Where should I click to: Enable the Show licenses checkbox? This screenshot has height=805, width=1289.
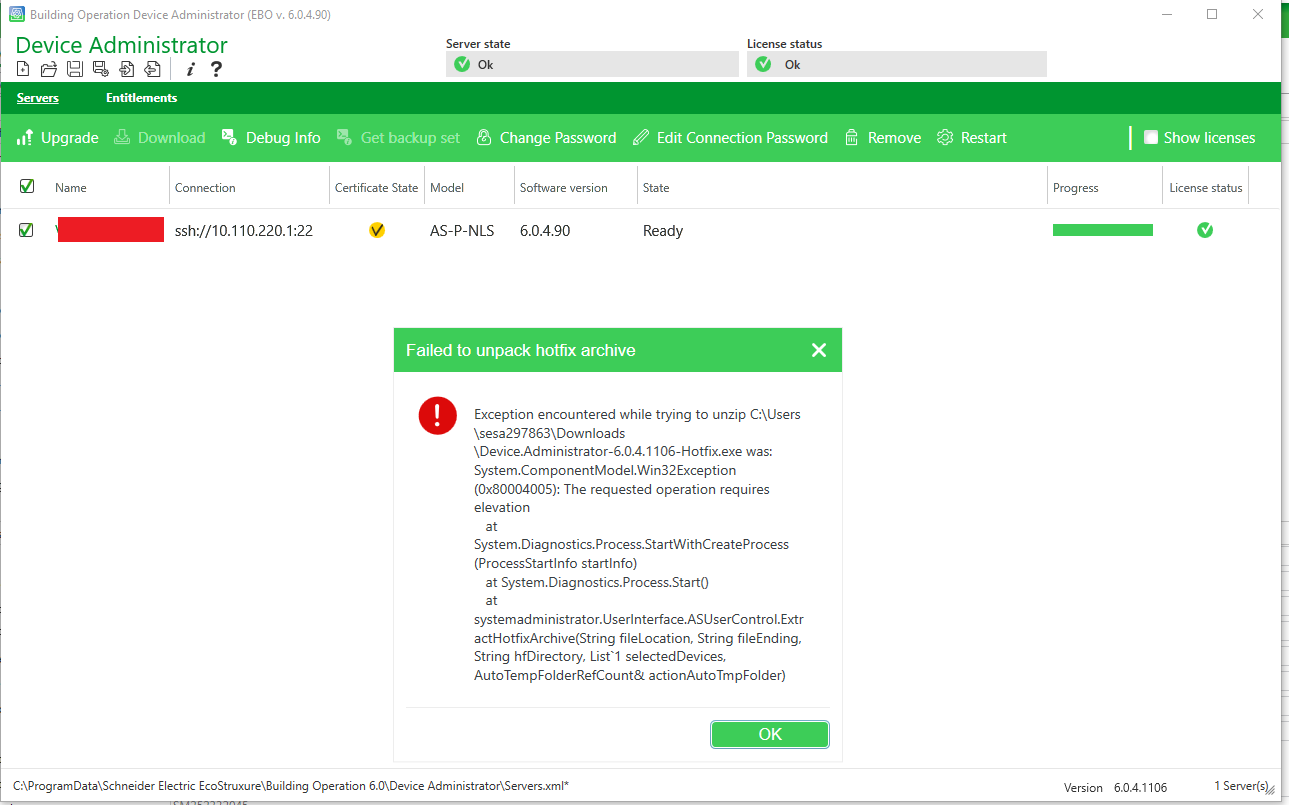[x=1151, y=138]
